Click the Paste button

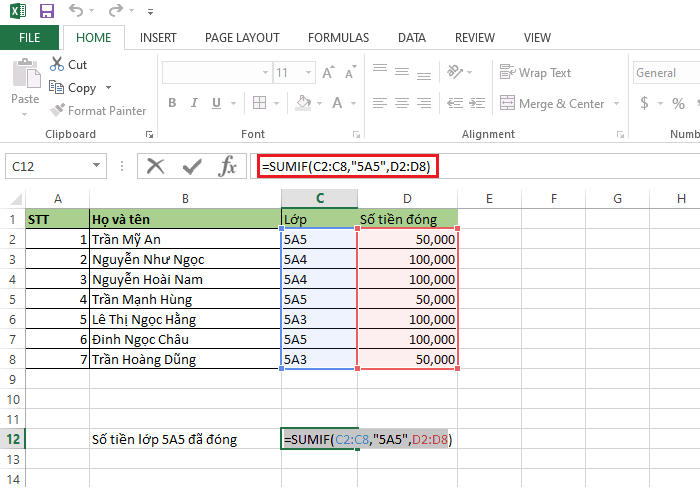pyautogui.click(x=25, y=86)
